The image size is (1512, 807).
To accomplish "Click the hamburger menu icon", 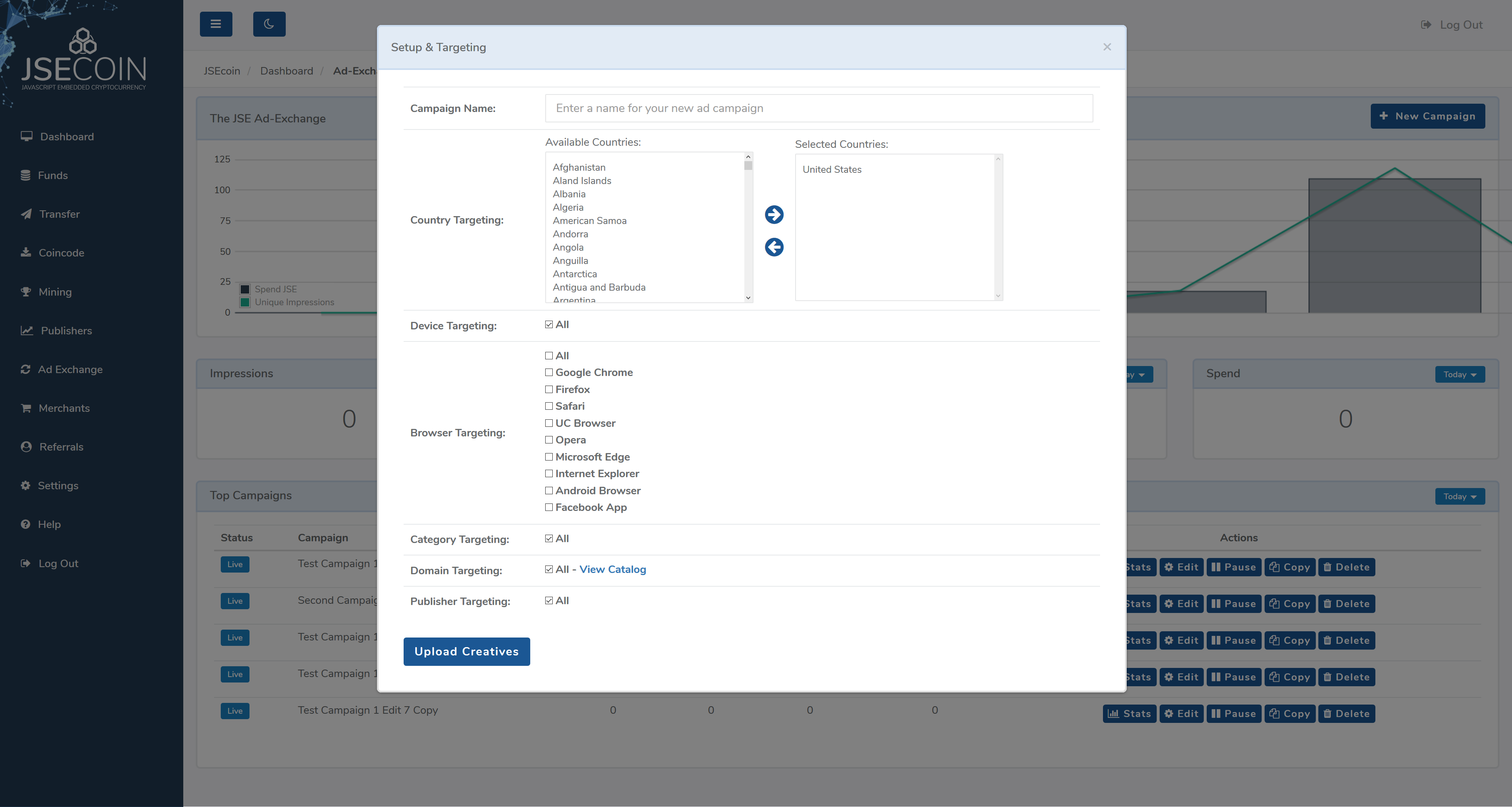I will click(x=215, y=24).
